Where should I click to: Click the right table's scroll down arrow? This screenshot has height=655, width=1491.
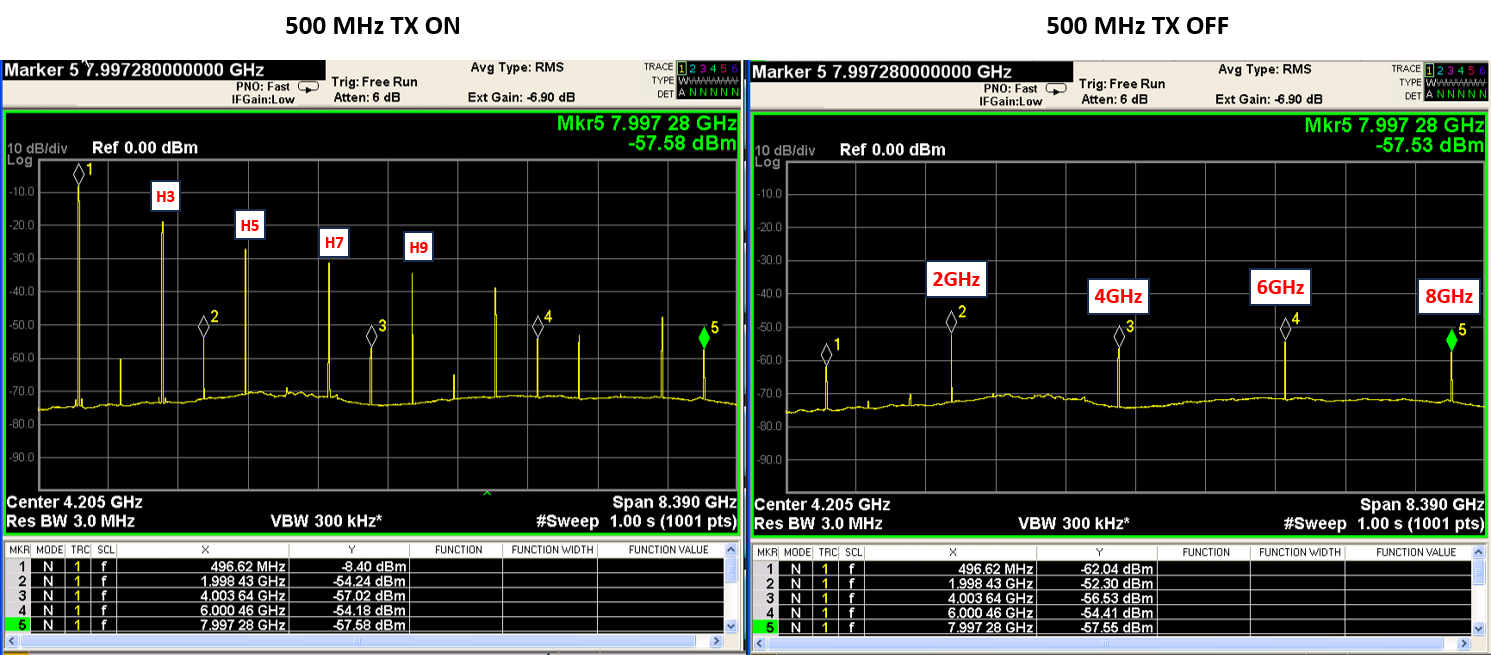tap(1479, 627)
